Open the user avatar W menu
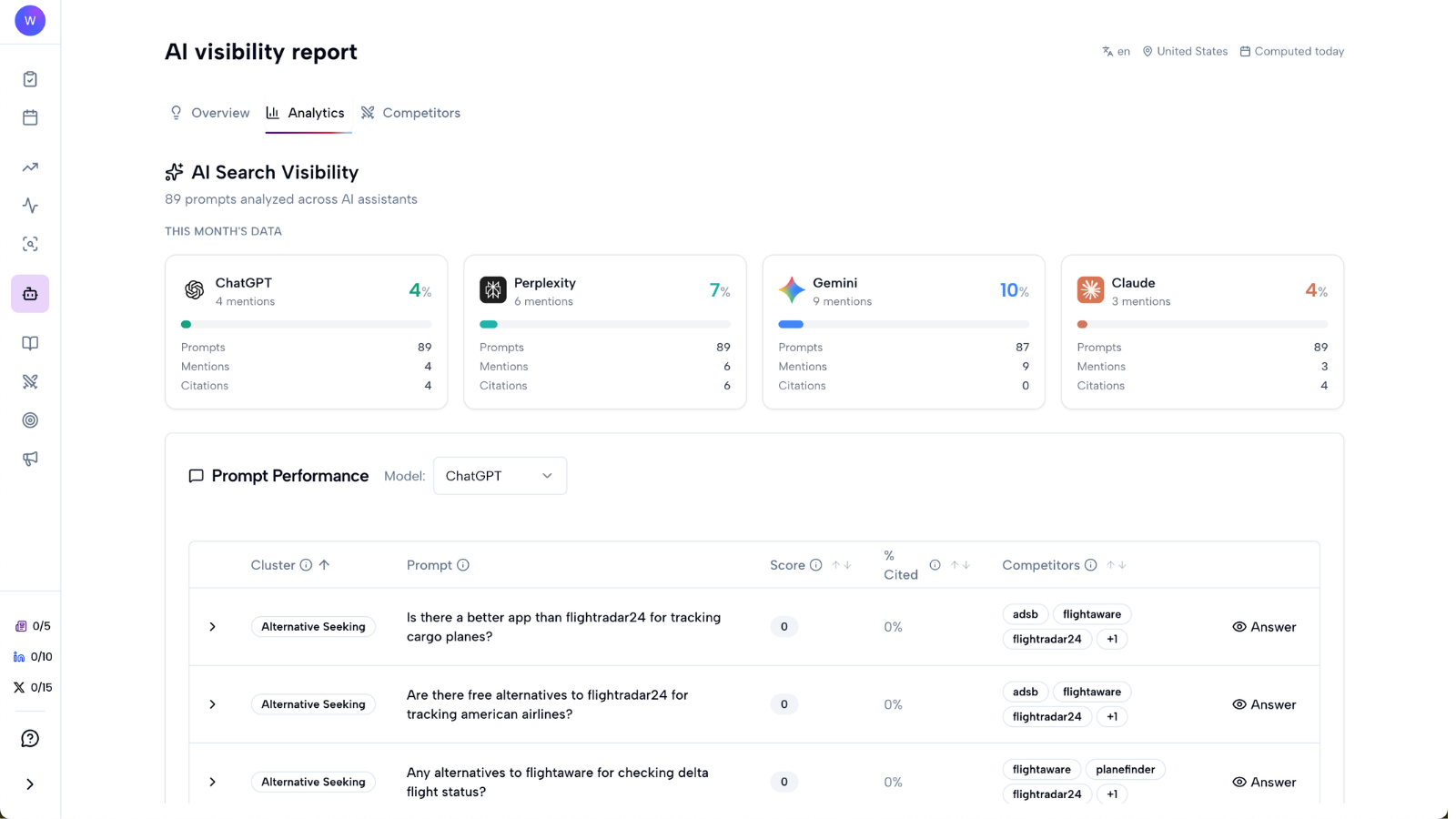The width and height of the screenshot is (1456, 819). coord(30,20)
